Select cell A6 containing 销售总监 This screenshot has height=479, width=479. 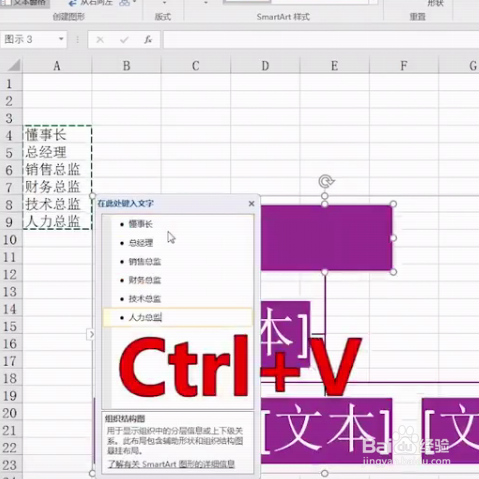pos(57,169)
